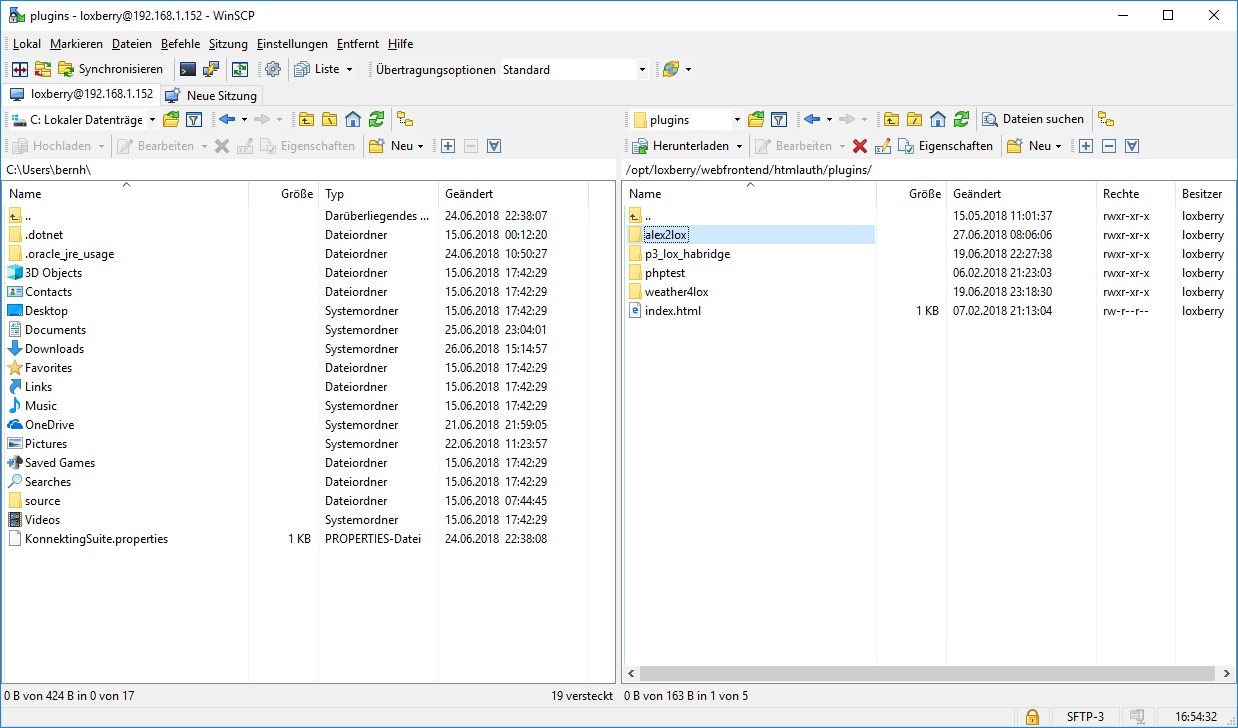Go to parent directory in local panel
This screenshot has height=728, width=1238.
pyautogui.click(x=306, y=119)
